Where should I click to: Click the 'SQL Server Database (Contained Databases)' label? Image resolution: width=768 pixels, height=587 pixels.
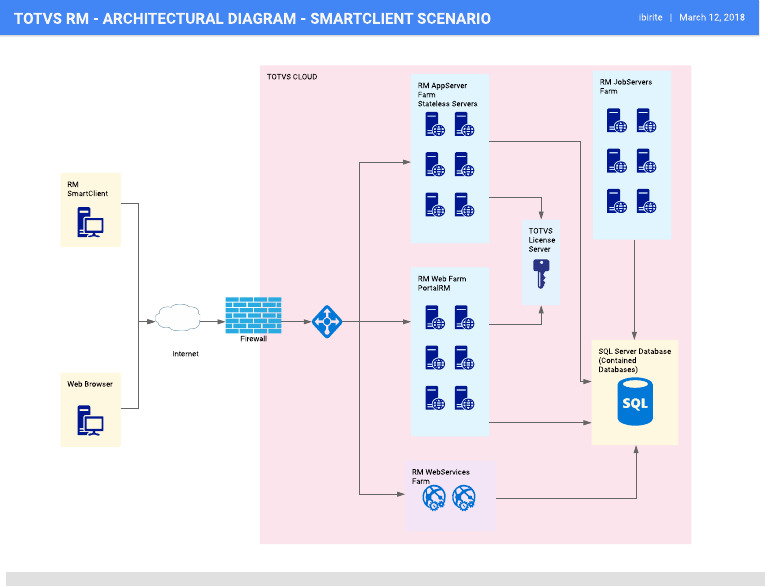point(634,361)
